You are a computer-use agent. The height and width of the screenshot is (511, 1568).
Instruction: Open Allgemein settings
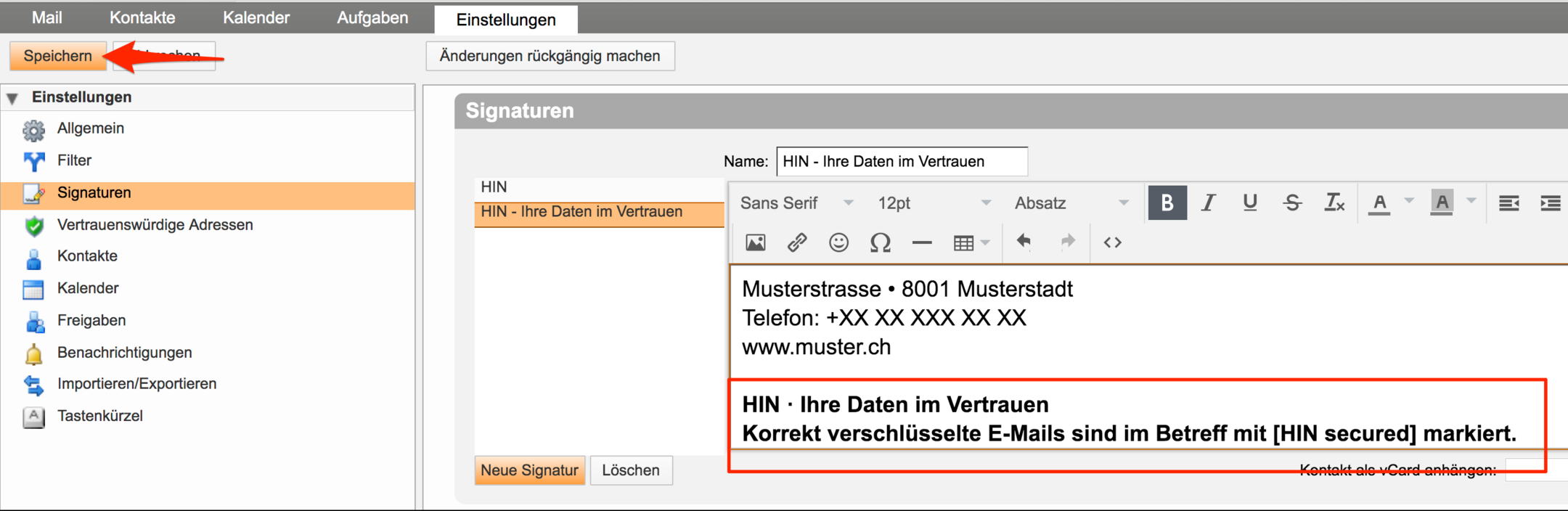pos(91,128)
